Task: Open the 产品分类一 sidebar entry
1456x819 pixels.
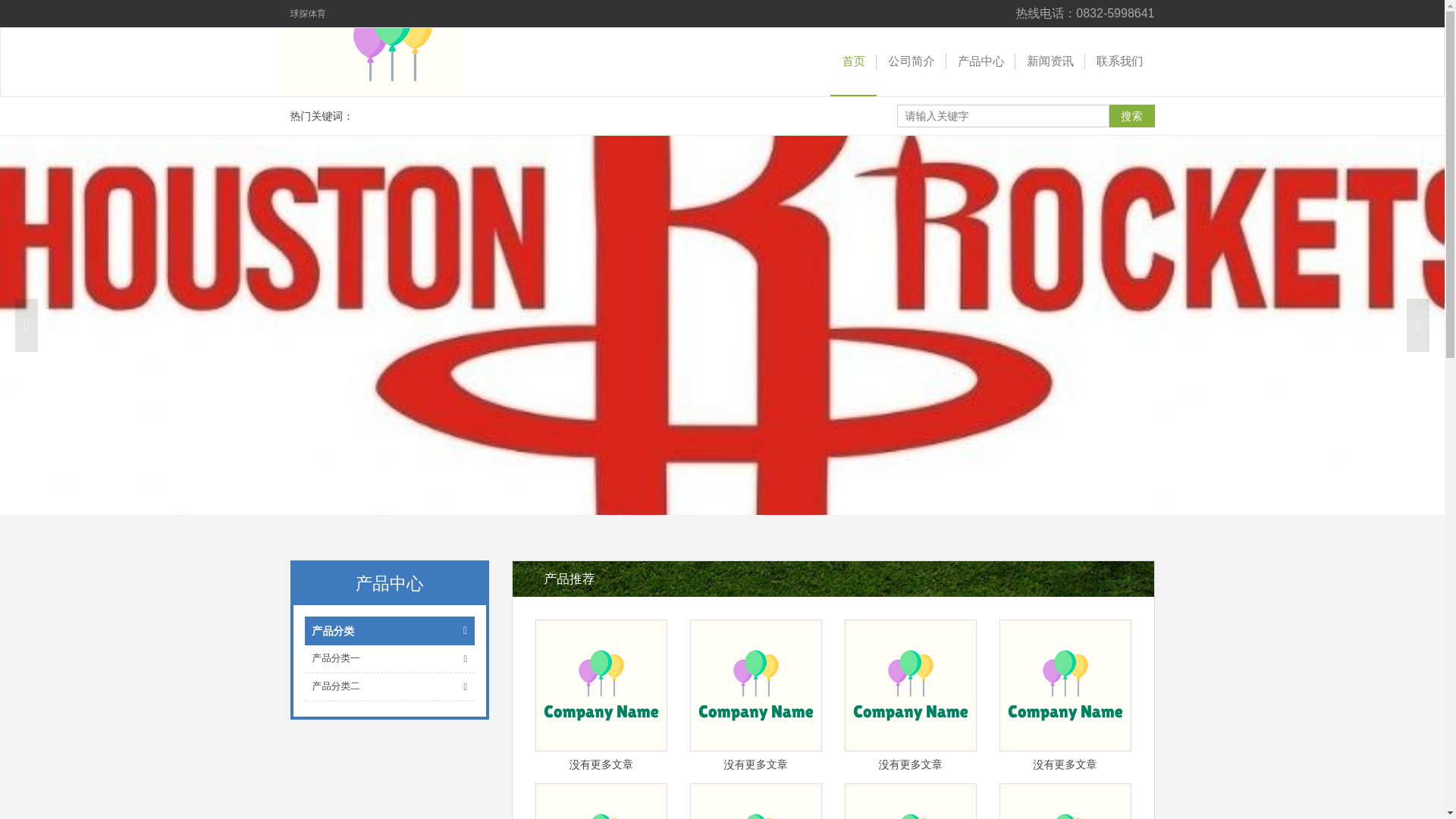Action: (335, 658)
